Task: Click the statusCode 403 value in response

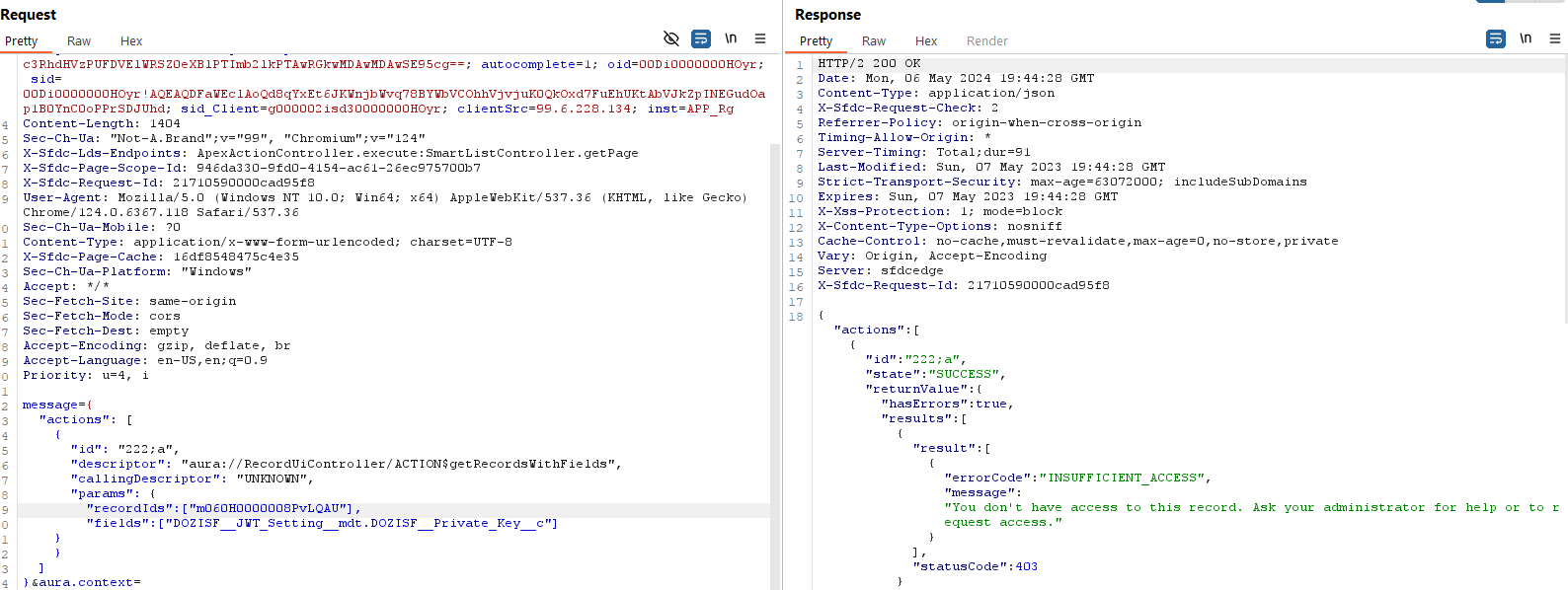Action: click(1026, 566)
